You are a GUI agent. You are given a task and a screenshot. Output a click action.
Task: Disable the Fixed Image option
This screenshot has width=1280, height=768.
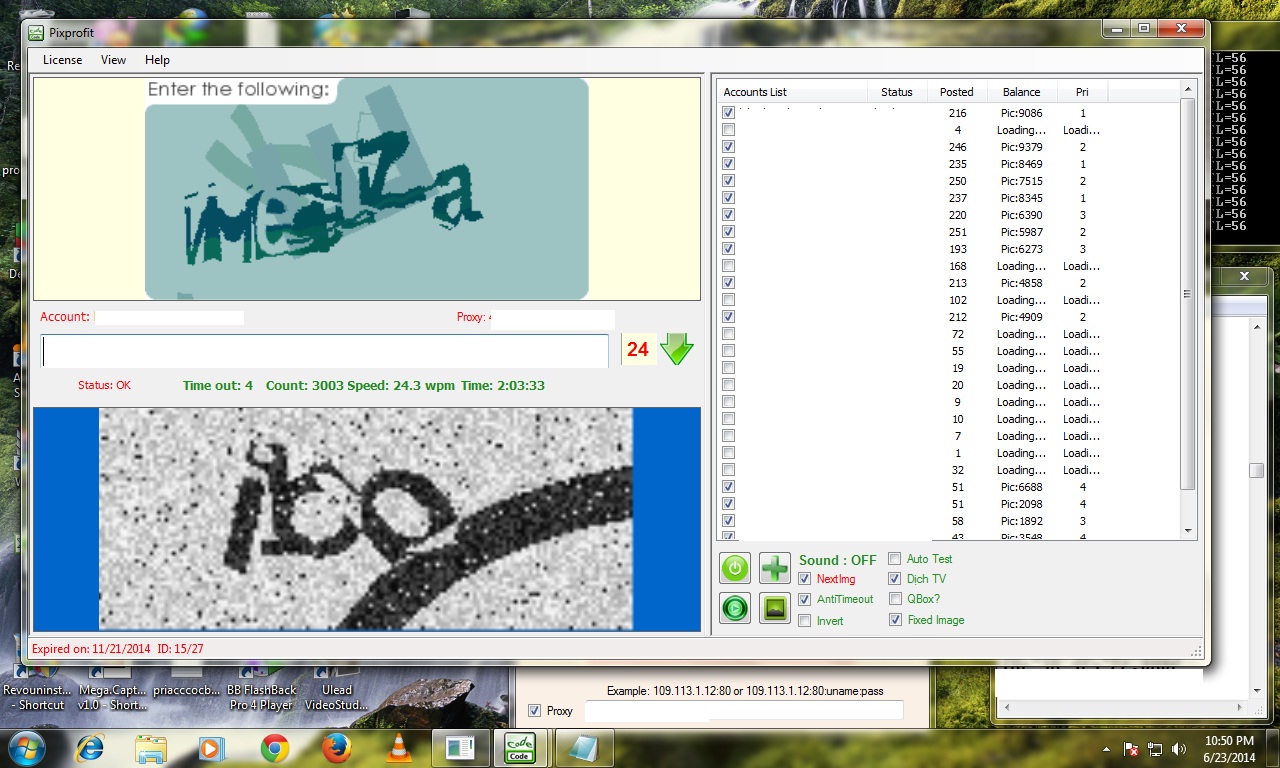coord(895,620)
